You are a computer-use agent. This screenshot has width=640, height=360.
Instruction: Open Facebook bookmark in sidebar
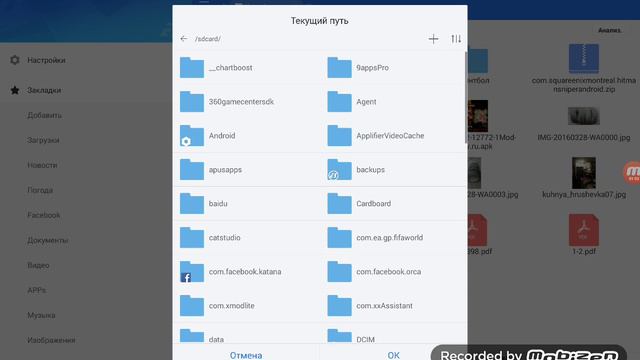tap(44, 215)
